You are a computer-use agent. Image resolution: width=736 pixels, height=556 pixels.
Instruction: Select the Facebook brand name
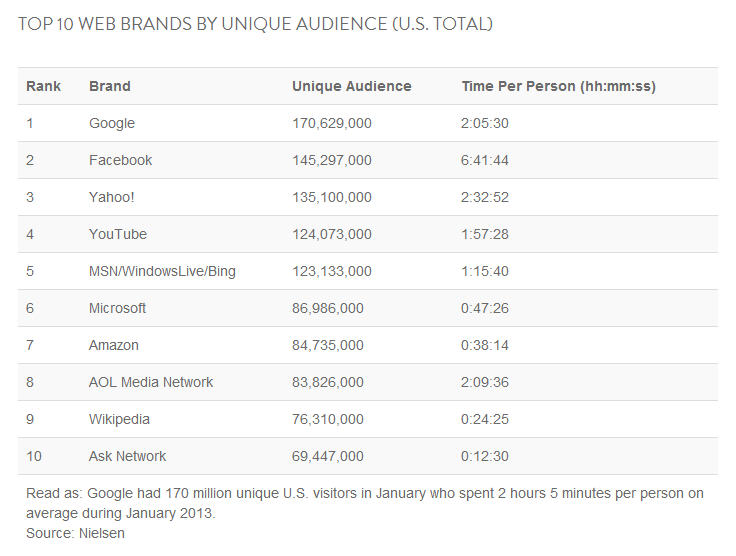point(120,160)
